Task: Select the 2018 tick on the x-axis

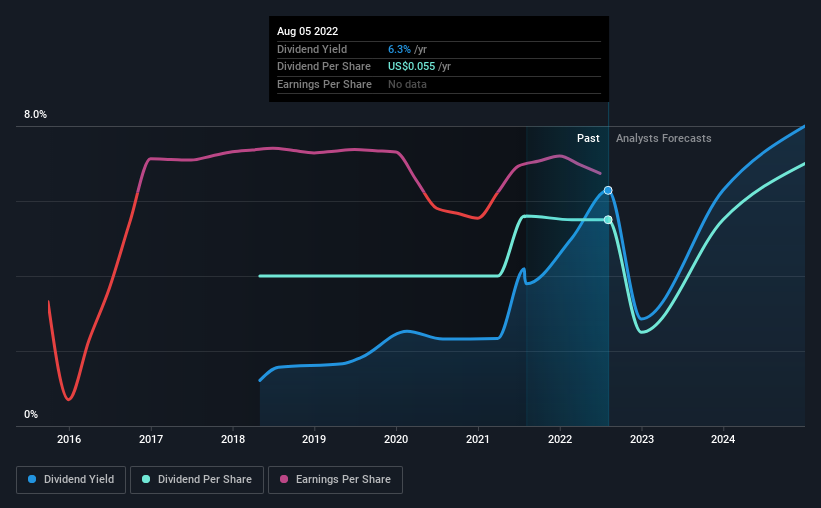Action: (x=232, y=439)
